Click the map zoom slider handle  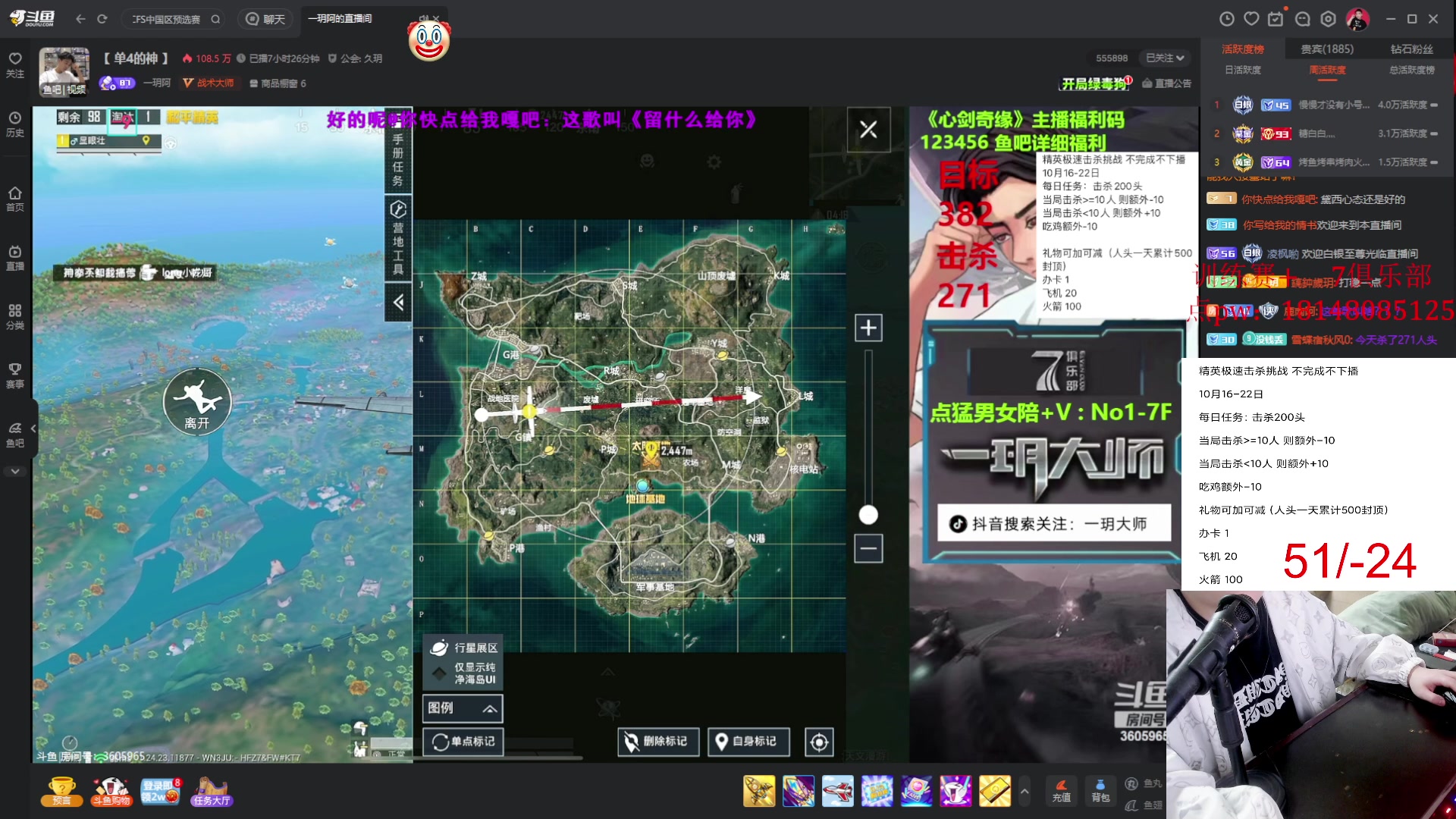[868, 515]
